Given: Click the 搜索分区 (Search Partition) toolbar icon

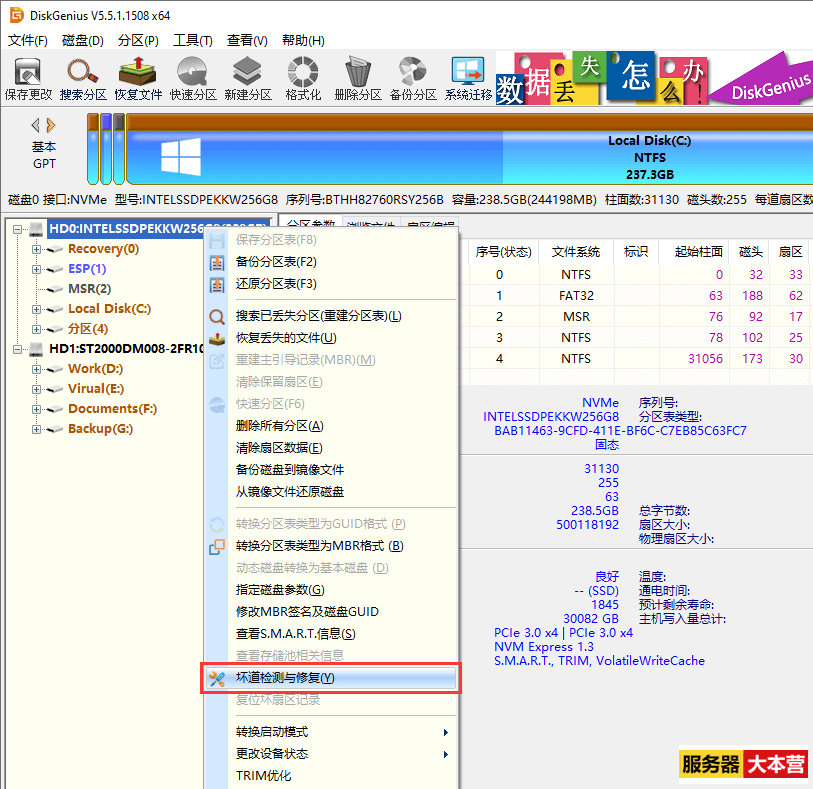Looking at the screenshot, I should point(82,79).
